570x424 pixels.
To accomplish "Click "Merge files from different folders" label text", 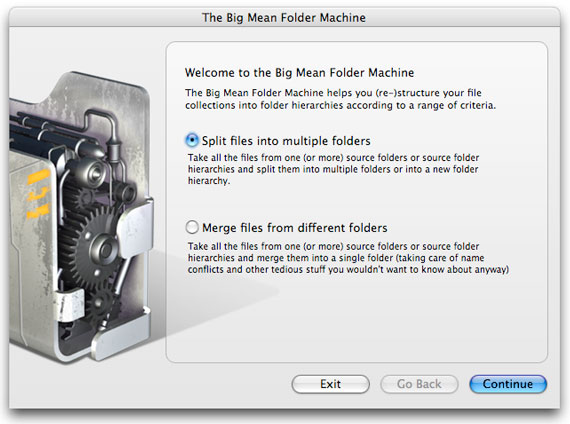I will (x=295, y=228).
